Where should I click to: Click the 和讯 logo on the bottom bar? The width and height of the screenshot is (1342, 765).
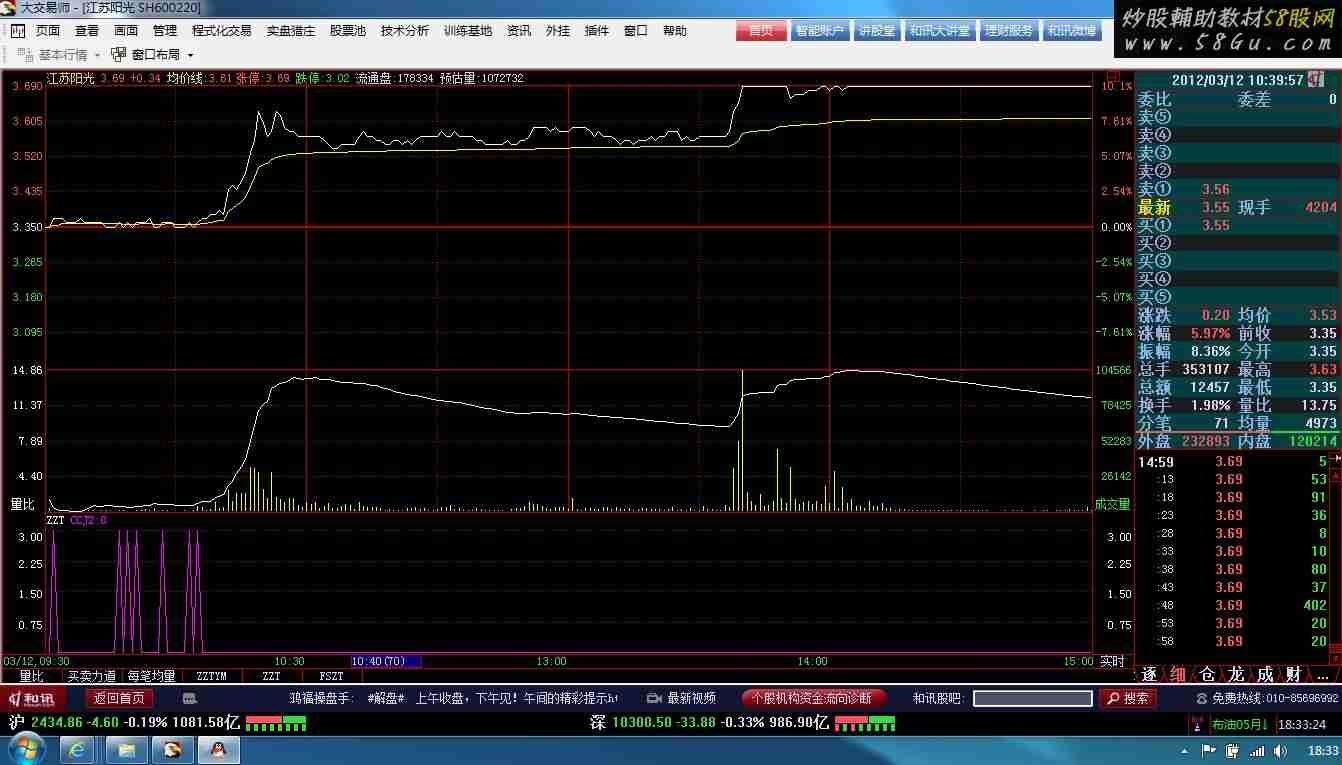[33, 698]
